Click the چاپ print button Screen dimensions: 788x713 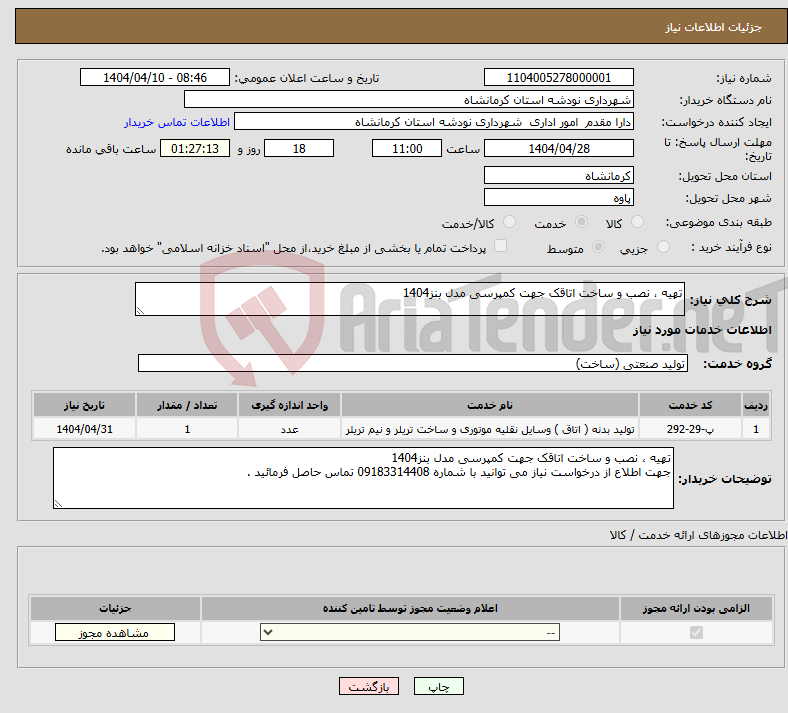click(x=439, y=686)
